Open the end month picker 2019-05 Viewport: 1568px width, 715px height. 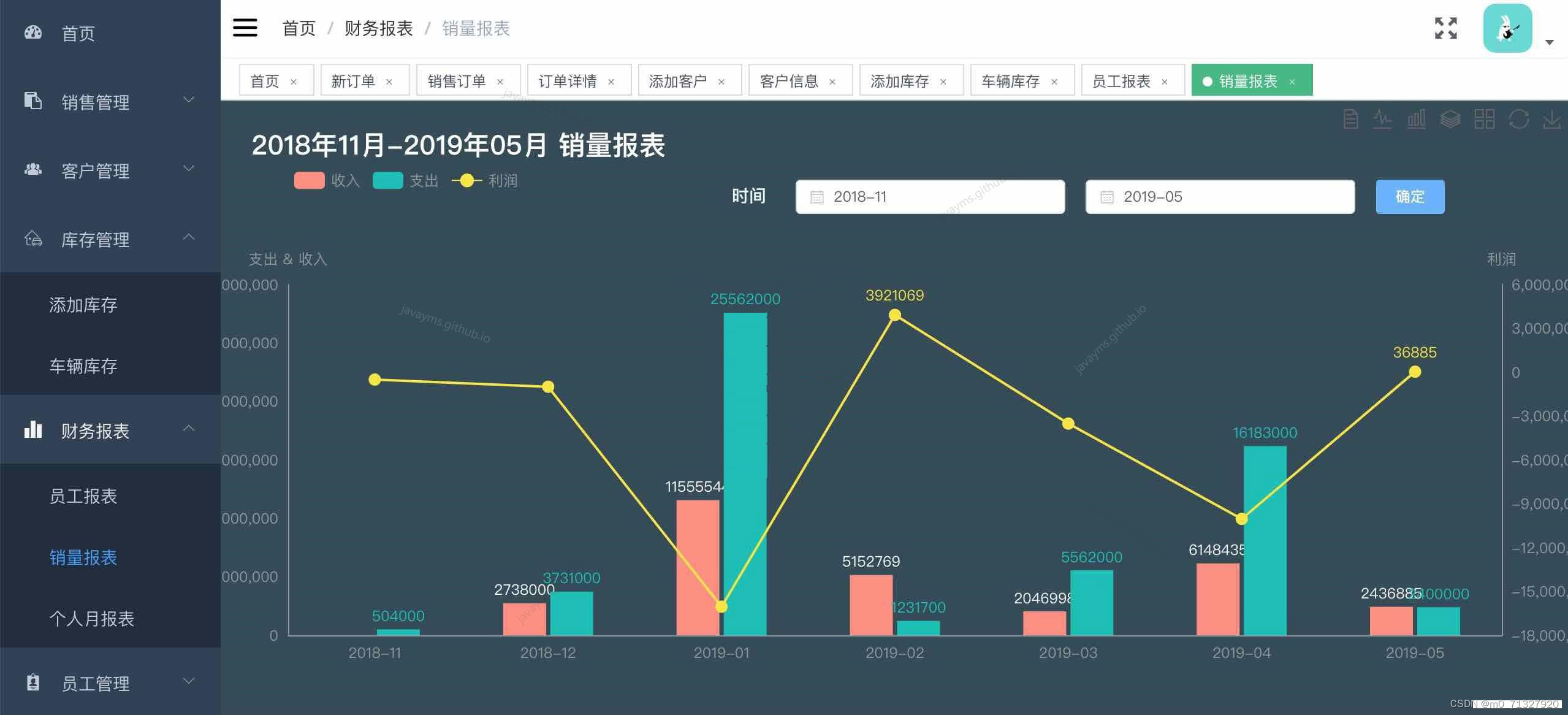tap(1220, 197)
